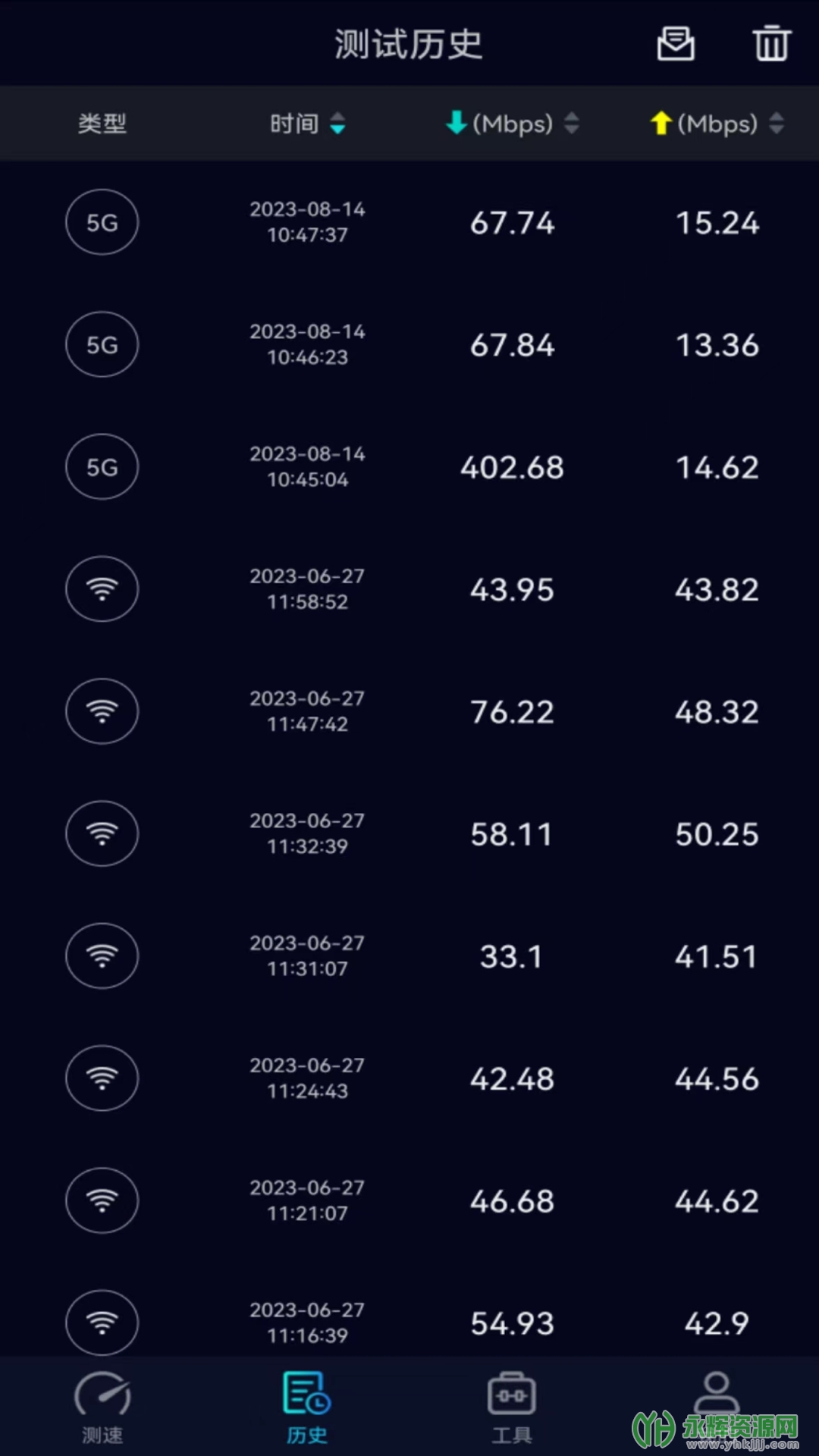Image resolution: width=819 pixels, height=1456 pixels.
Task: Sort by download Mbps column arrows
Action: (x=572, y=124)
